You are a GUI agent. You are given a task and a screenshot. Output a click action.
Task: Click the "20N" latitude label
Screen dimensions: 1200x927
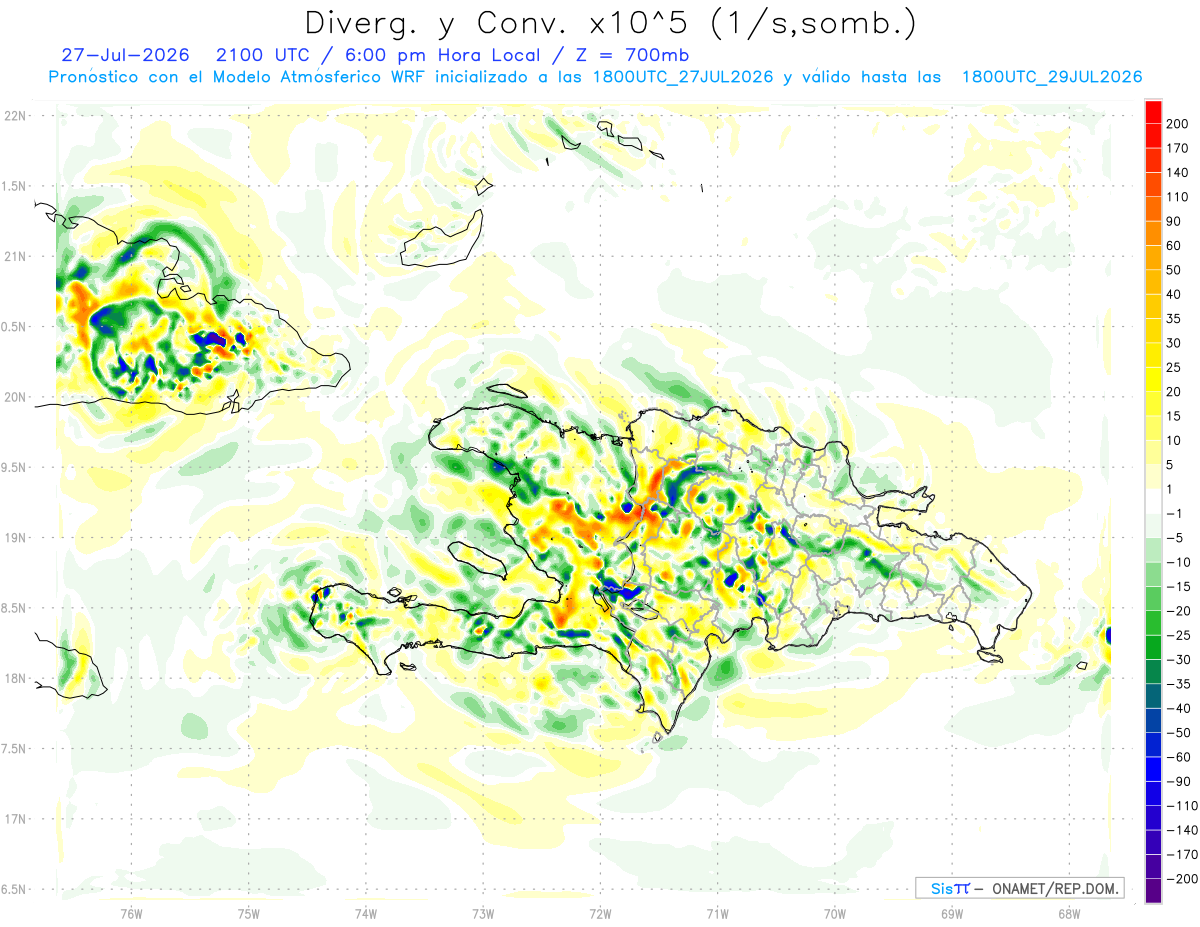(15, 397)
